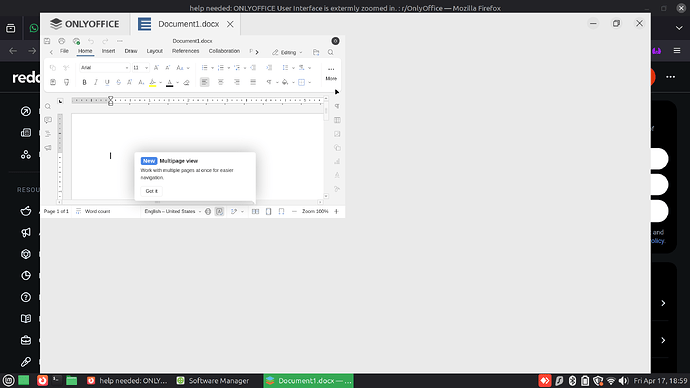Click the Word count status bar icon
Viewport: 690px width, 388px height.
[x=78, y=212]
